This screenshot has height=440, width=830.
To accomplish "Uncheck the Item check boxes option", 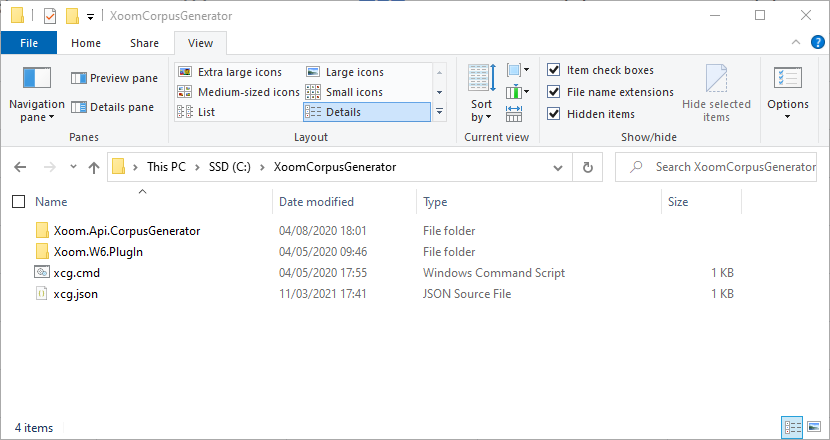I will click(x=553, y=70).
